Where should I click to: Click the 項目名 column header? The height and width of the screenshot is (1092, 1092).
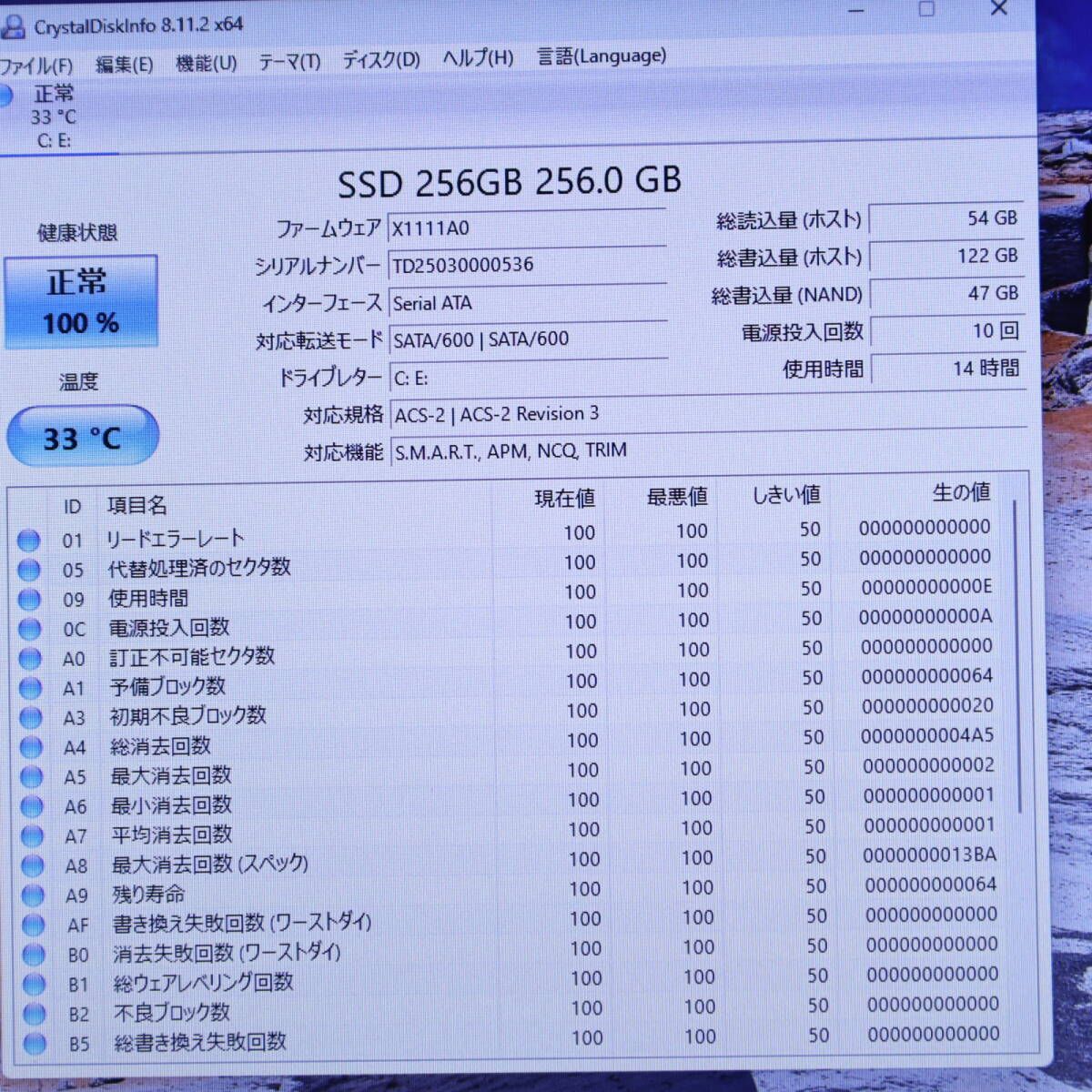(x=136, y=505)
